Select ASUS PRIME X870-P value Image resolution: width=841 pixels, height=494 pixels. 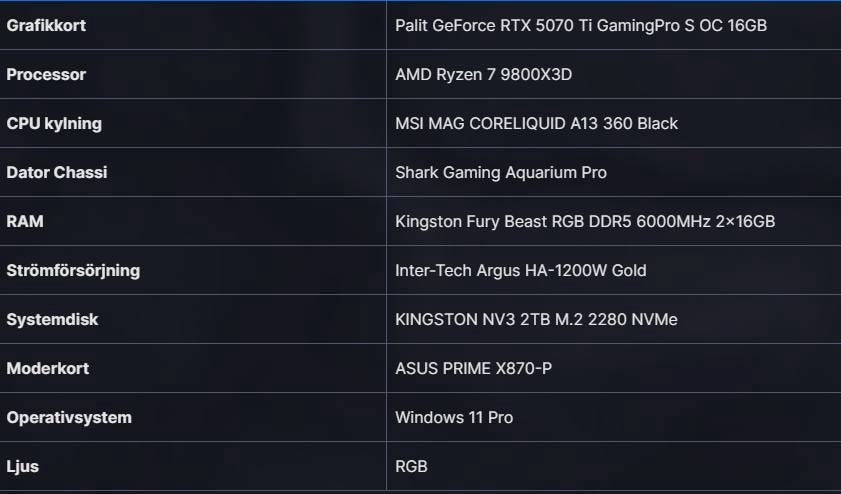click(x=473, y=369)
